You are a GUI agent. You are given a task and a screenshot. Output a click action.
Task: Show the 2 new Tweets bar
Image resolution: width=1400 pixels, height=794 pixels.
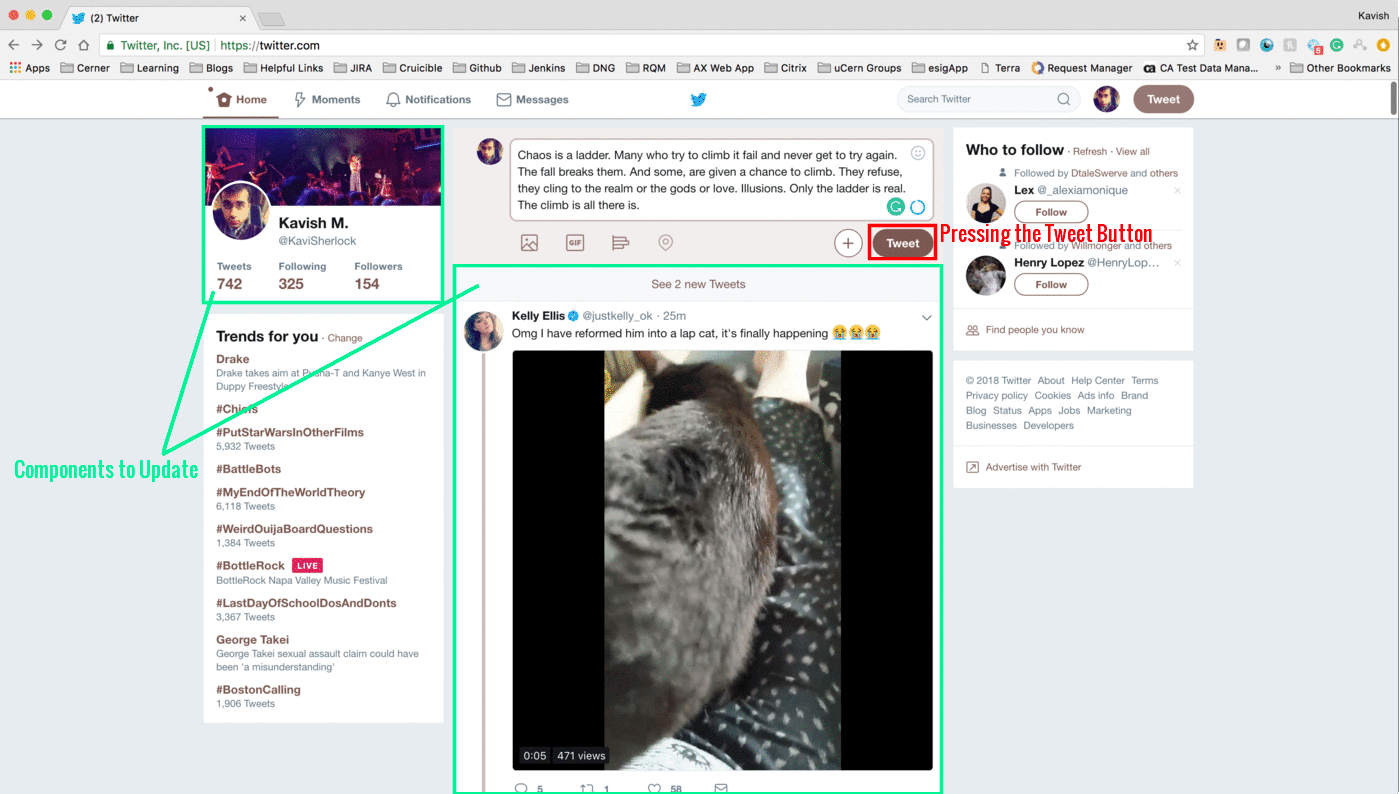698,284
